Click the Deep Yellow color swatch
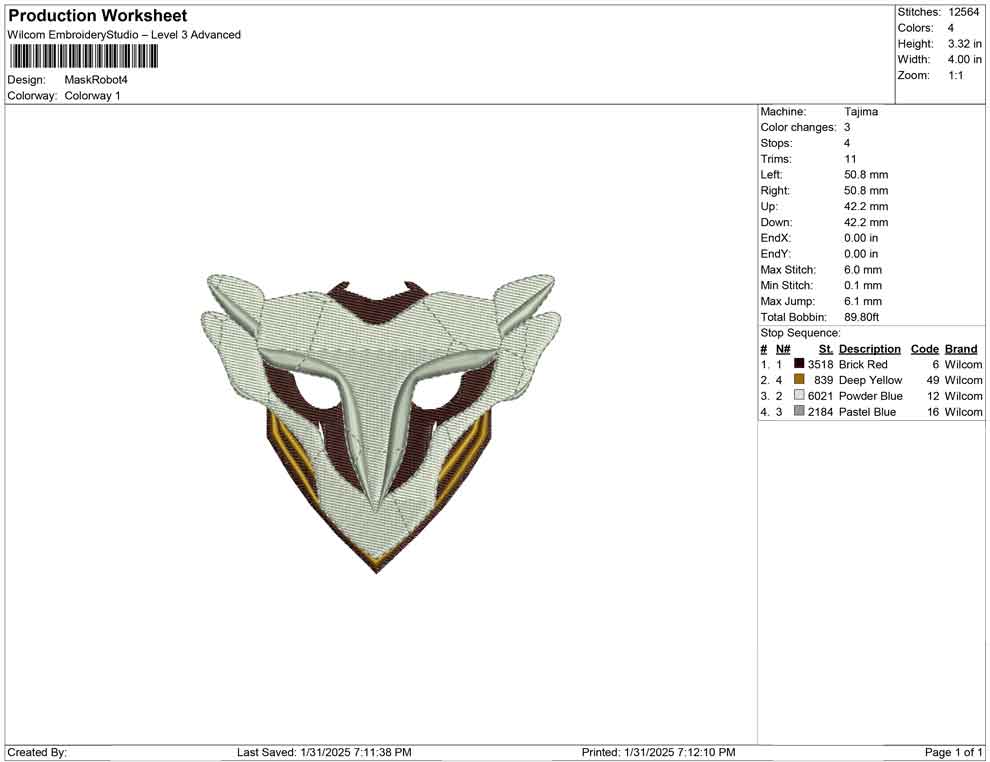The image size is (990, 762). 799,380
